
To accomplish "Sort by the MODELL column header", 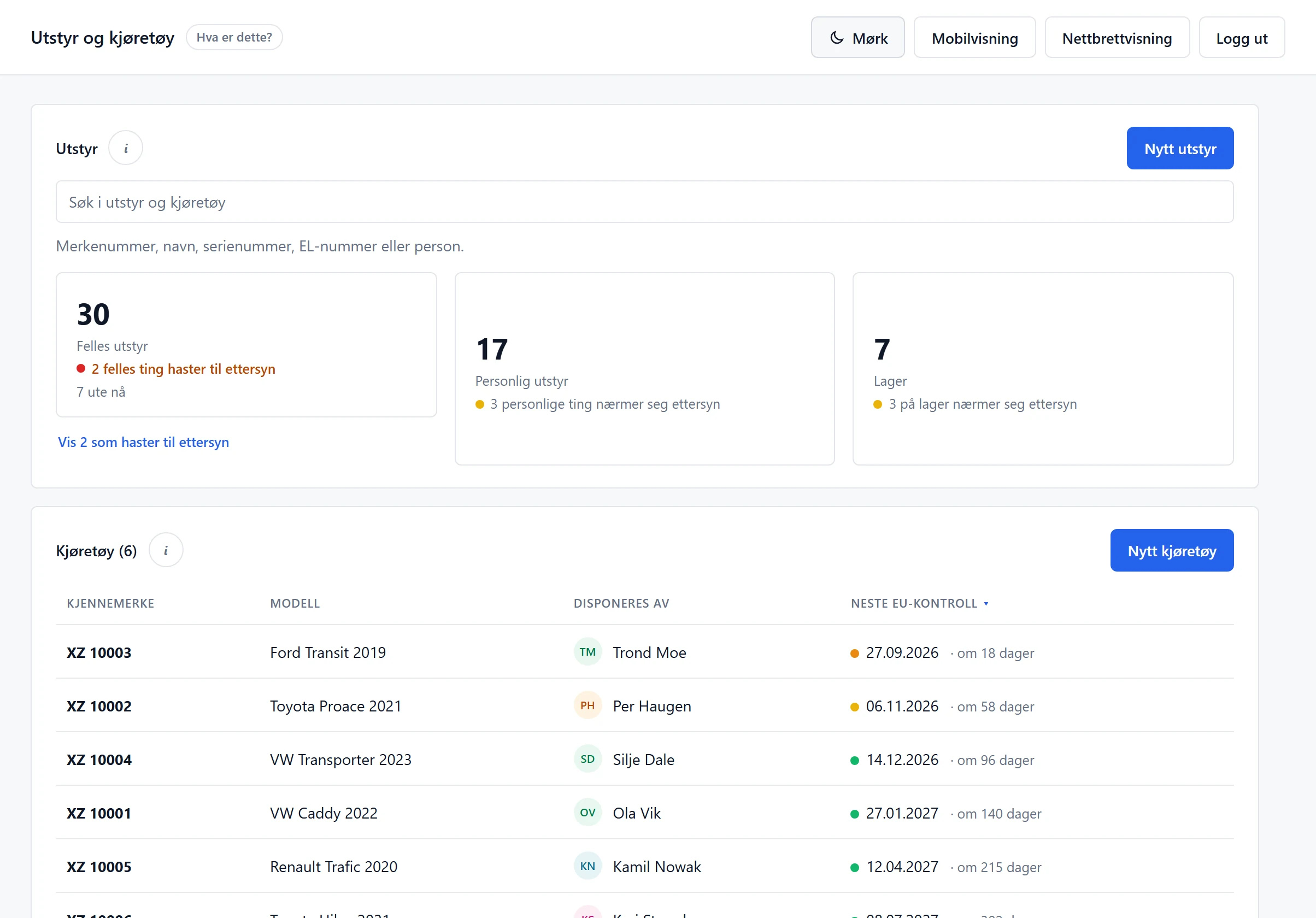I will 295,603.
